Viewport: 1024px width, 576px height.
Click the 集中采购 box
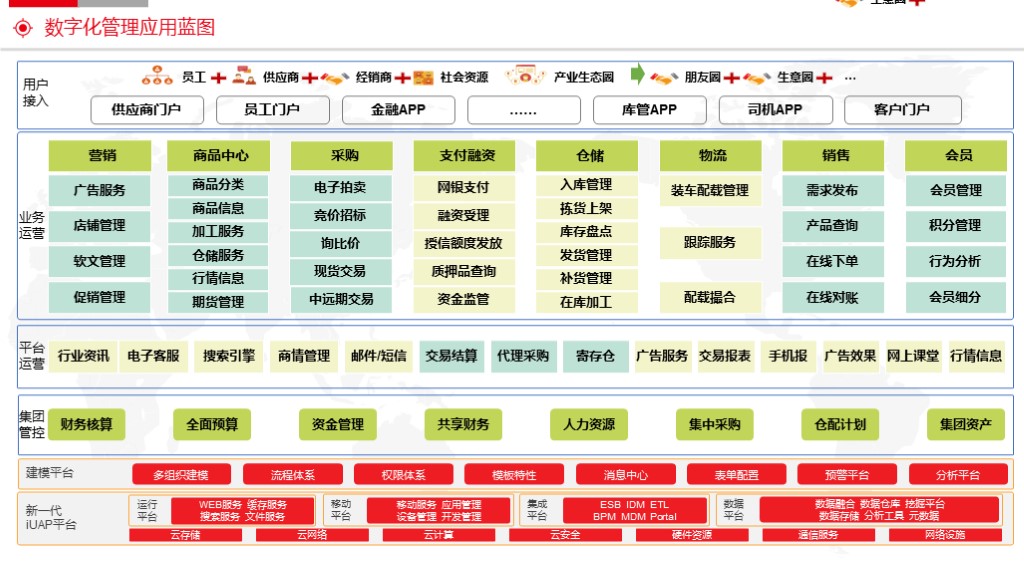tap(714, 424)
